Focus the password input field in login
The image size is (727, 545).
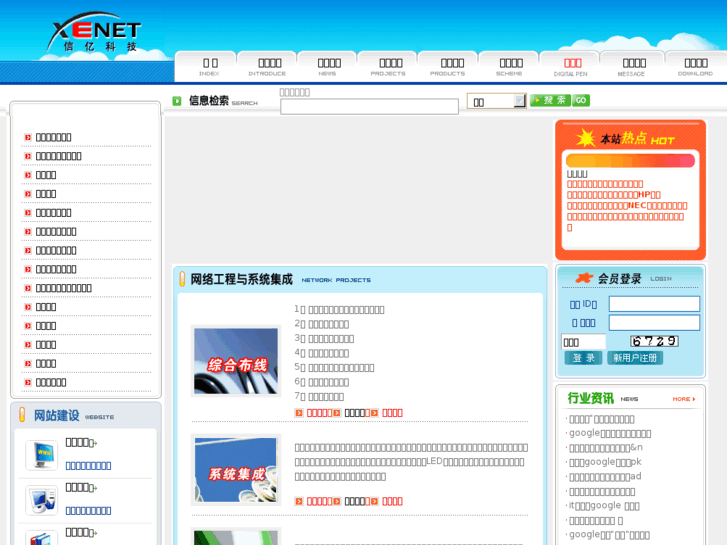654,323
